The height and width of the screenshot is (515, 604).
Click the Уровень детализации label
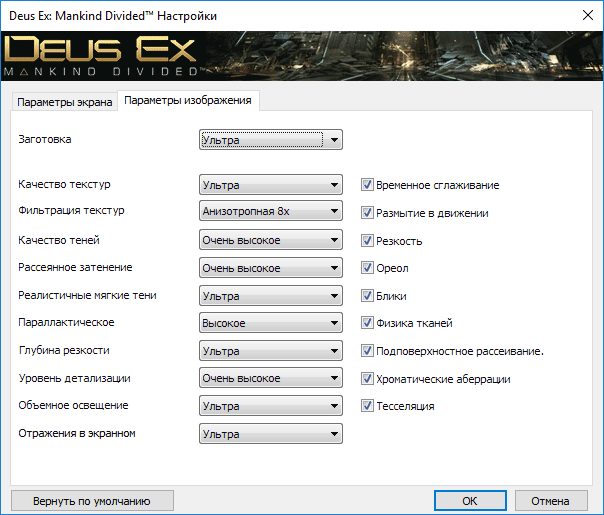74,378
